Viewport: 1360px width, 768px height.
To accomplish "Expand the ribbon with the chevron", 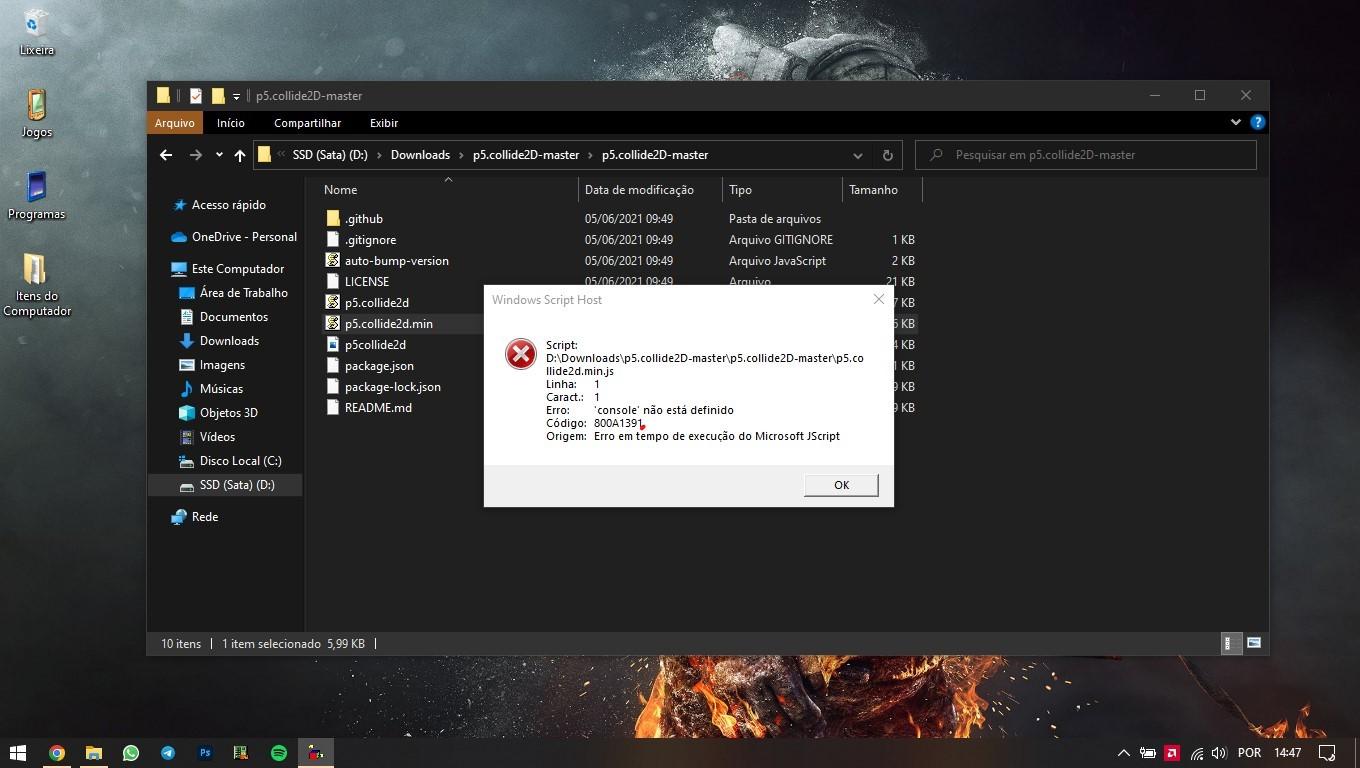I will point(1235,122).
